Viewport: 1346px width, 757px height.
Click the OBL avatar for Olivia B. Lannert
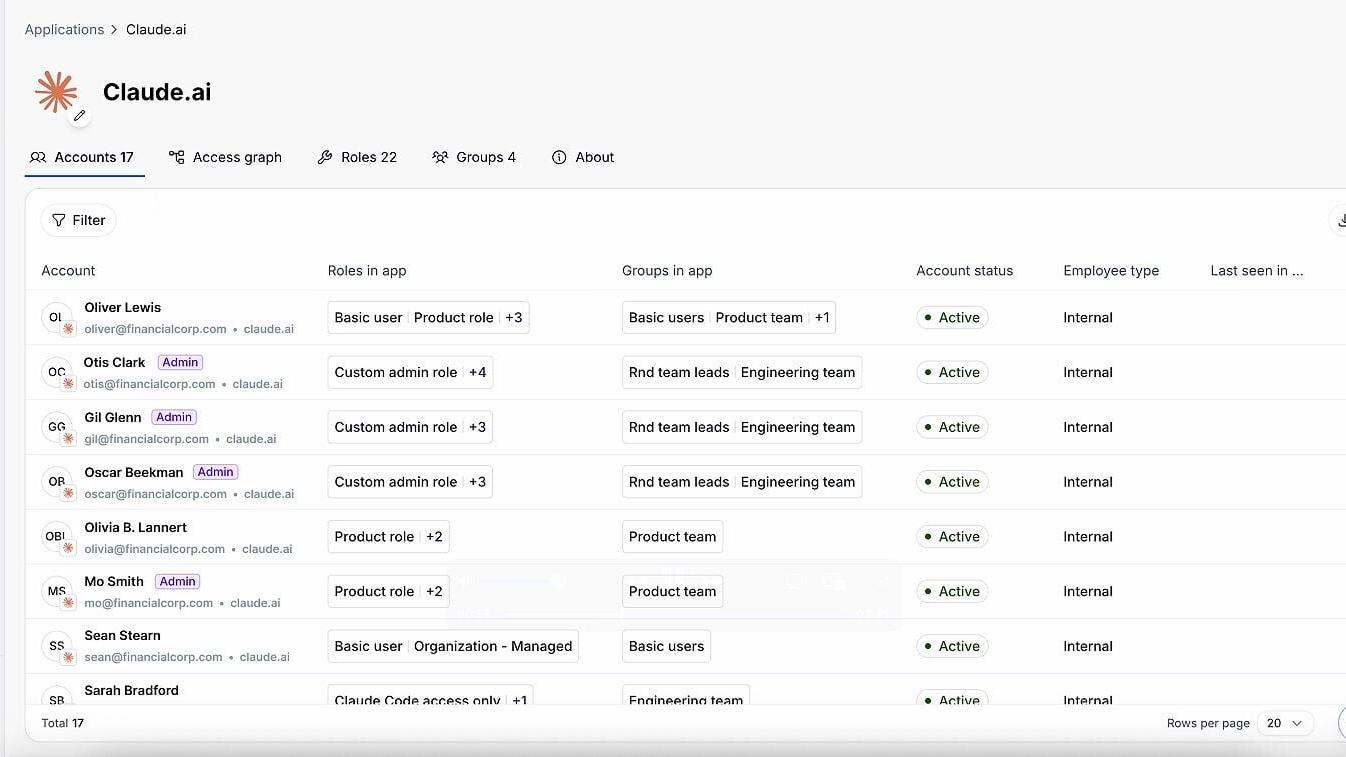pos(57,537)
